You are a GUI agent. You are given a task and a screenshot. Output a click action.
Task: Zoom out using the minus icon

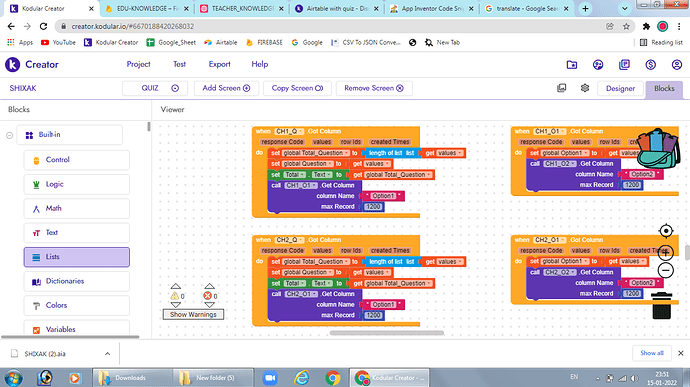[666, 270]
